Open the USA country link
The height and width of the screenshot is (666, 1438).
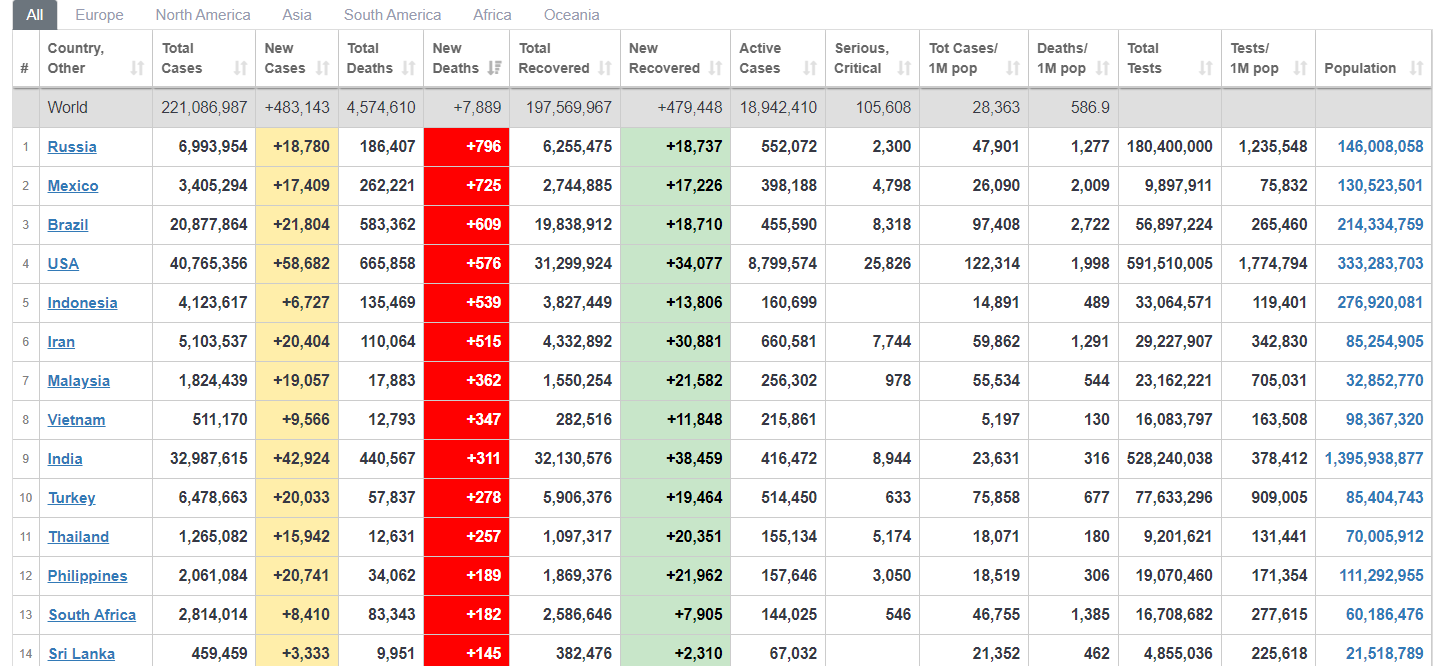63,264
